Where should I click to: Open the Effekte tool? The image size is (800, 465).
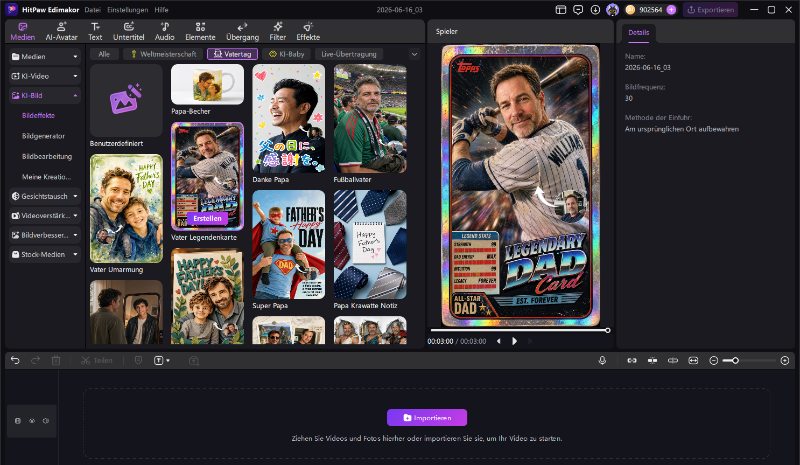tap(308, 31)
